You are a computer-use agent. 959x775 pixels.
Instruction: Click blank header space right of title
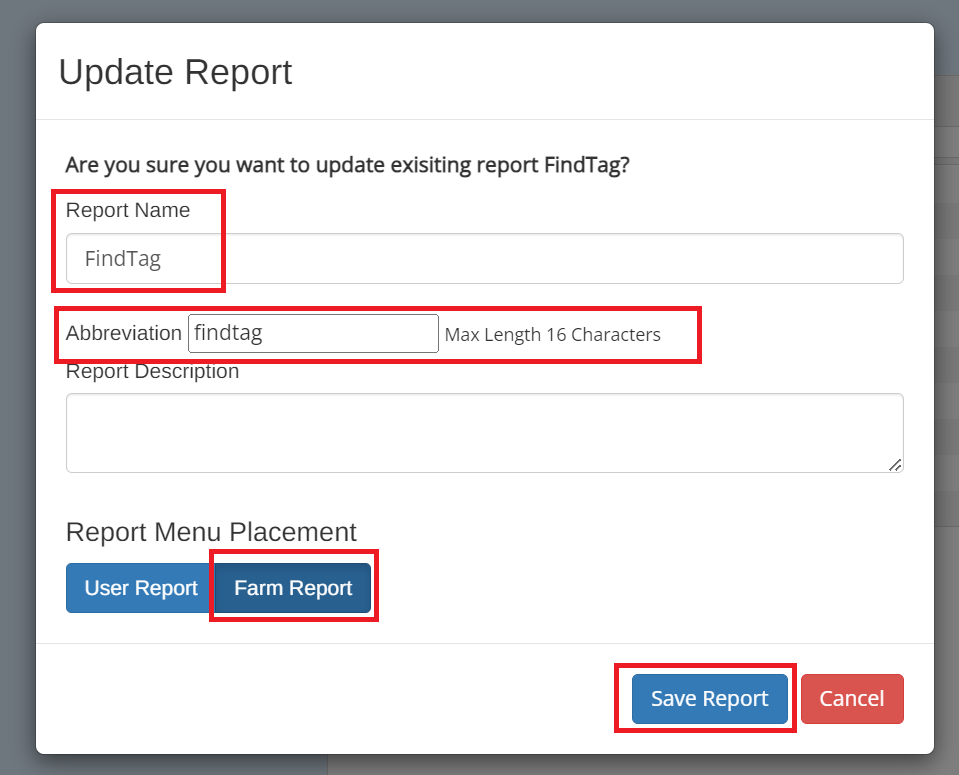pos(612,72)
